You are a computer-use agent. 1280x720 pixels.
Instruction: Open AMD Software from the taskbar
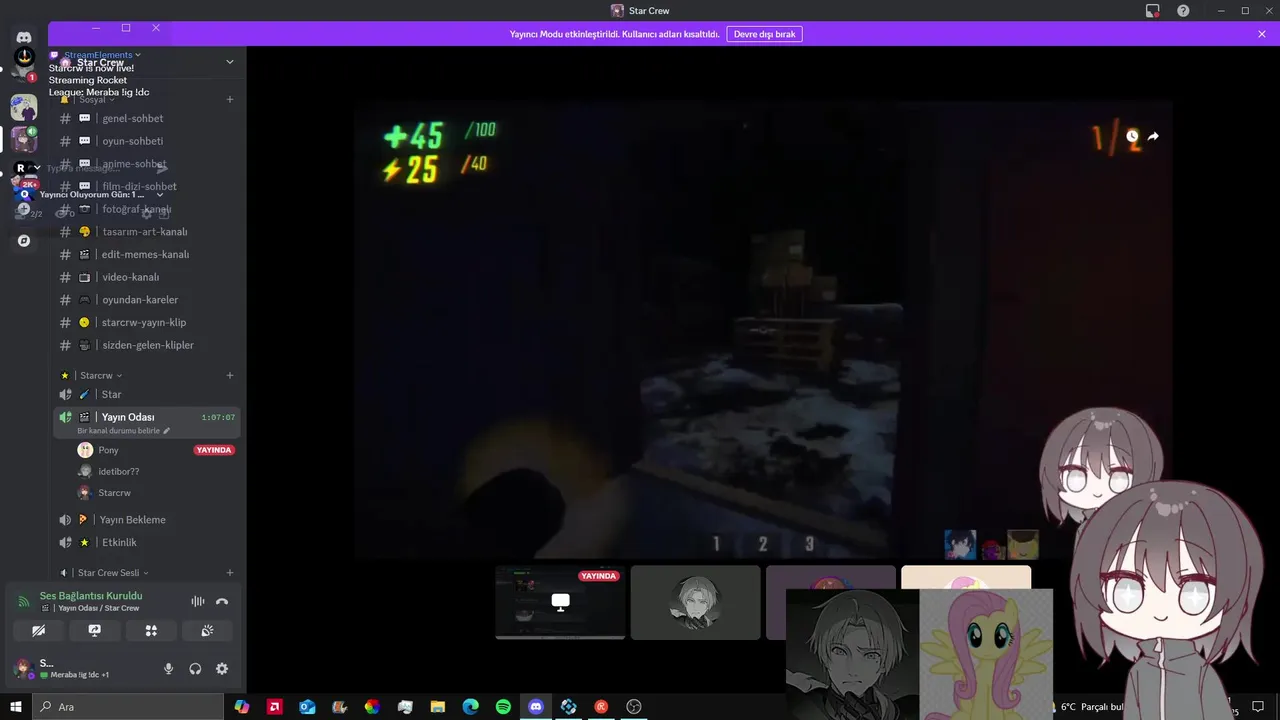274,707
